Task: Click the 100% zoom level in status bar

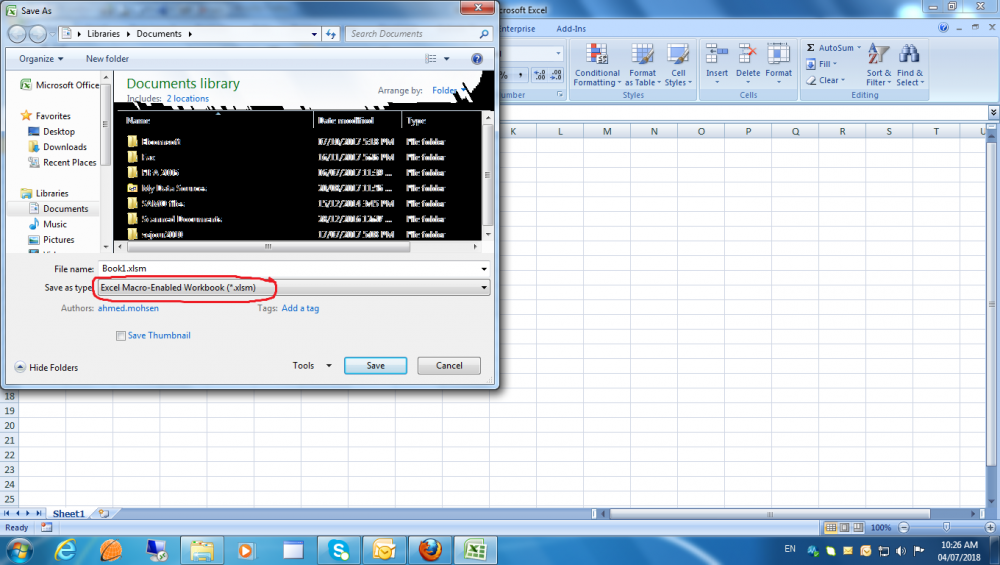Action: [x=881, y=528]
